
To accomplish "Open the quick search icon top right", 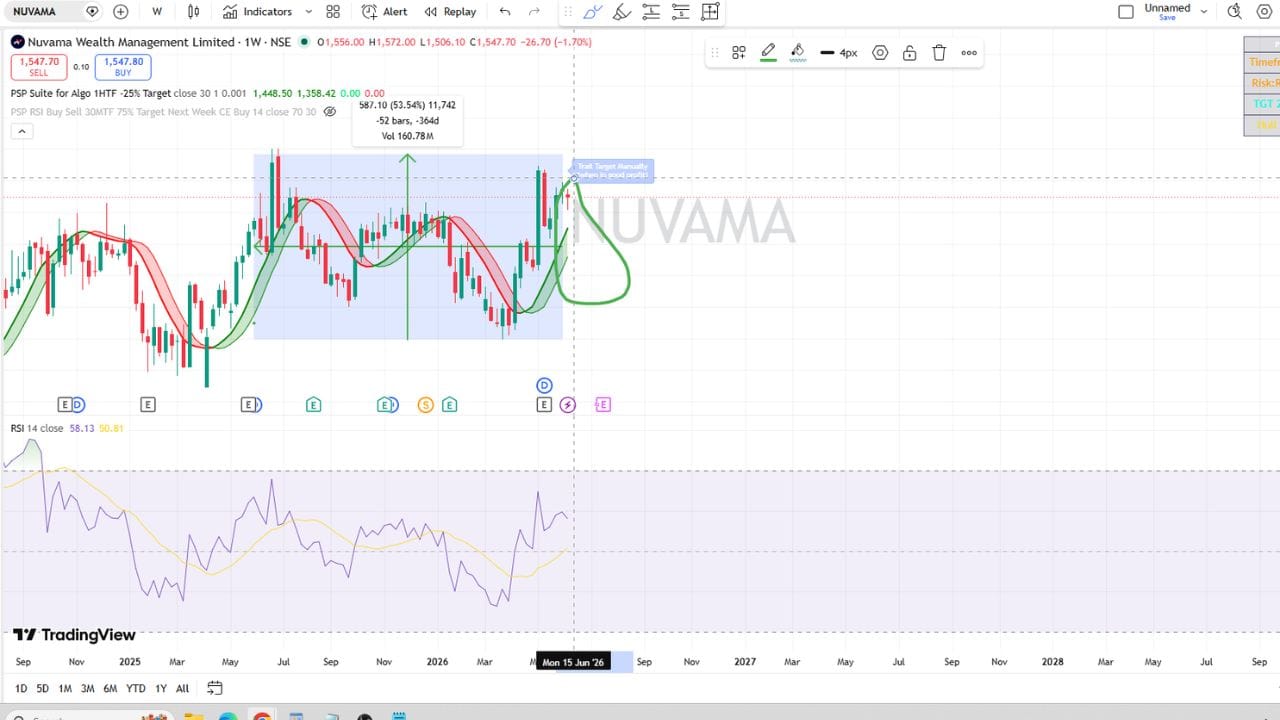I will coord(1234,12).
